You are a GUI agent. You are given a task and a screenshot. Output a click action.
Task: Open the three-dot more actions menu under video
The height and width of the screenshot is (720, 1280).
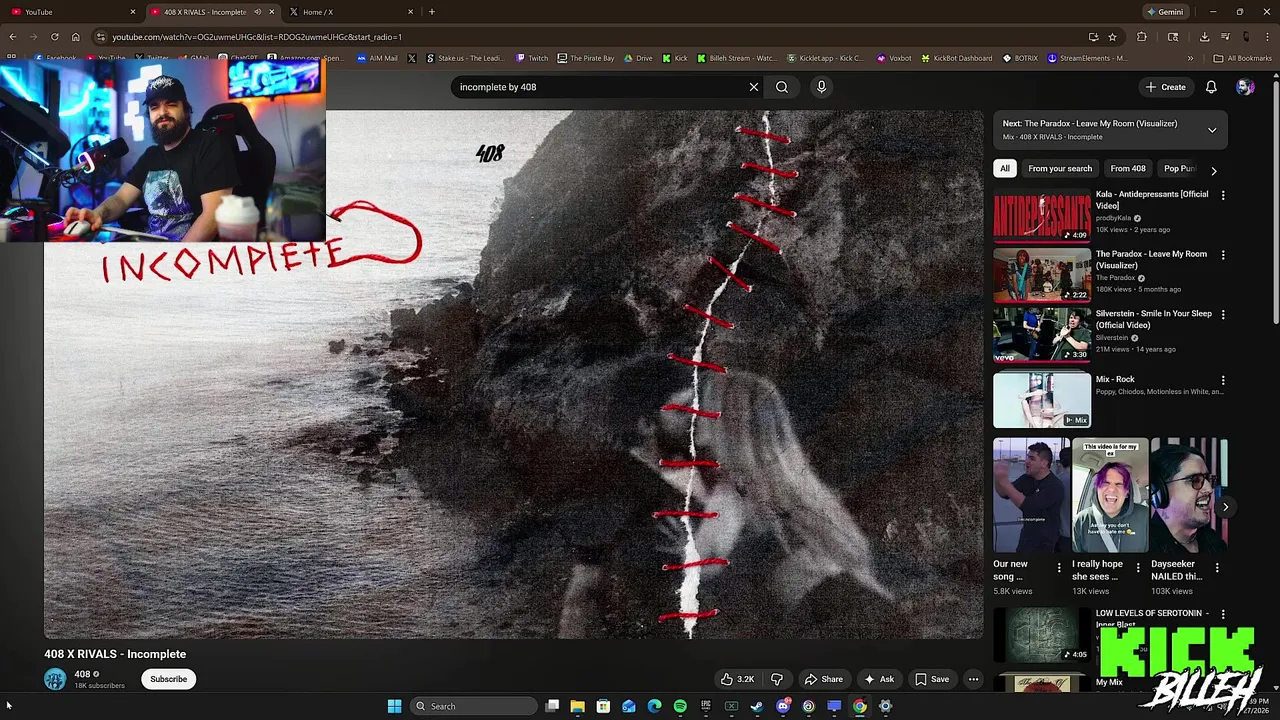click(973, 679)
